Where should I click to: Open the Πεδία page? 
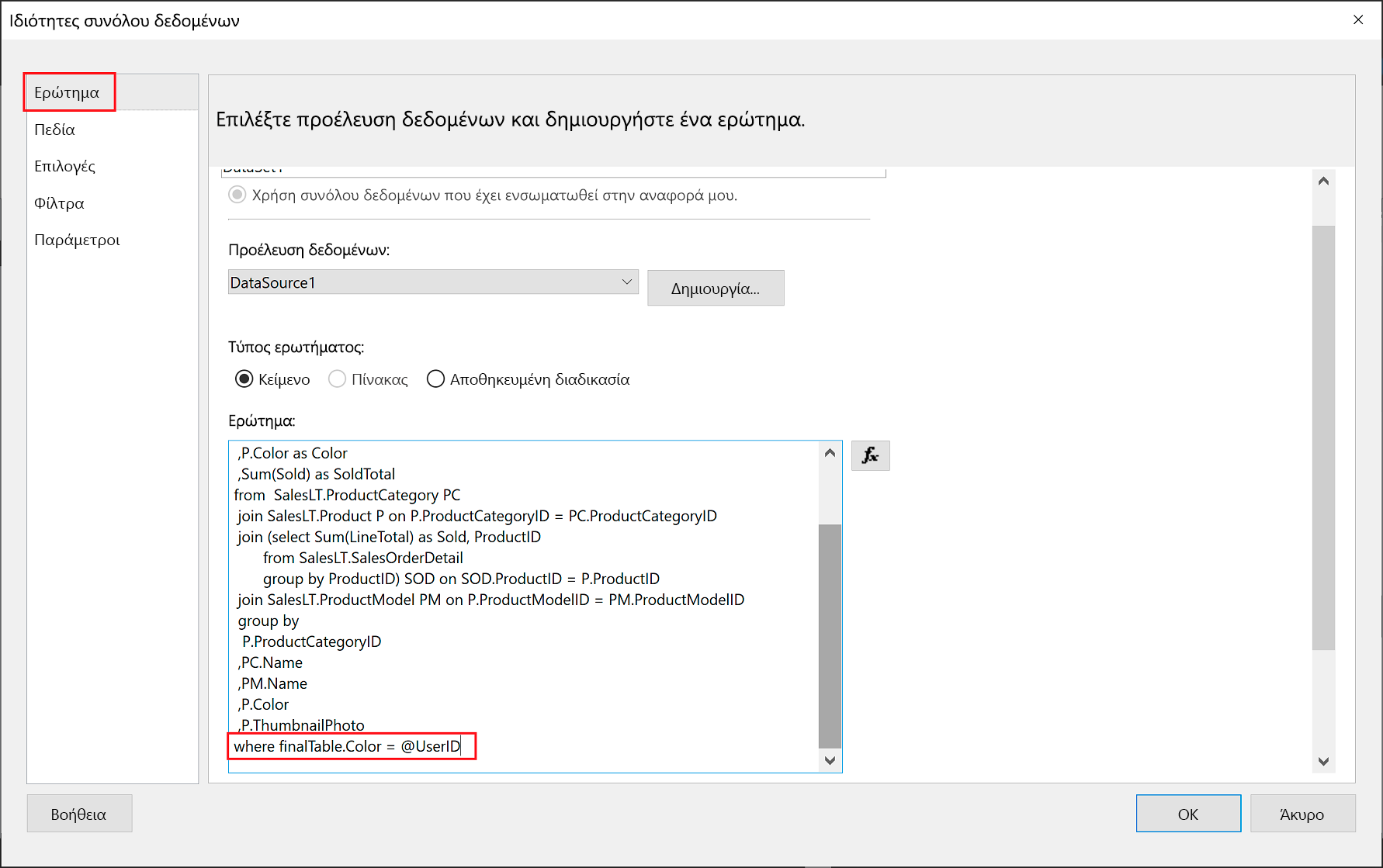(x=54, y=130)
